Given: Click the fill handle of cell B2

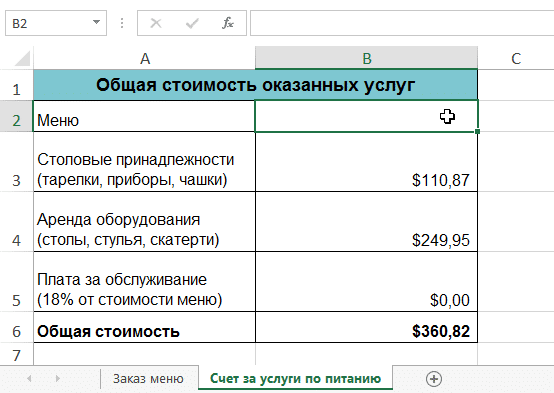Looking at the screenshot, I should tap(477, 131).
